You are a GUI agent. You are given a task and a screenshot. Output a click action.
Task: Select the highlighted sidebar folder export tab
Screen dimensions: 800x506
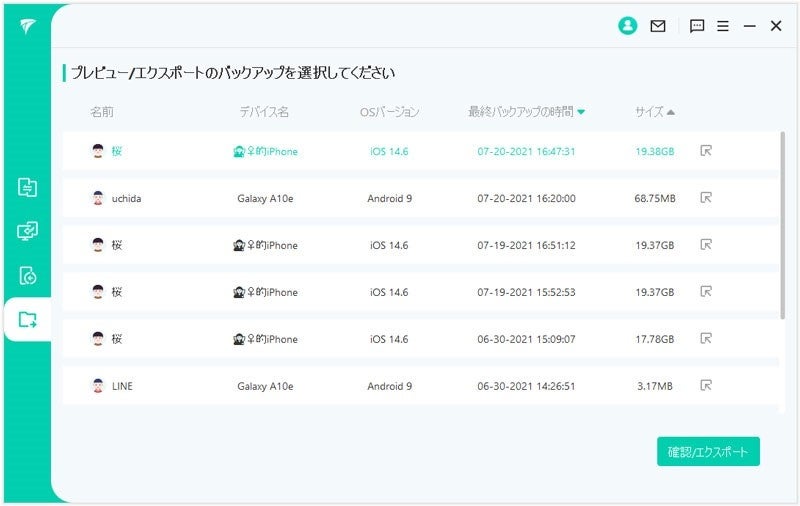pos(27,320)
